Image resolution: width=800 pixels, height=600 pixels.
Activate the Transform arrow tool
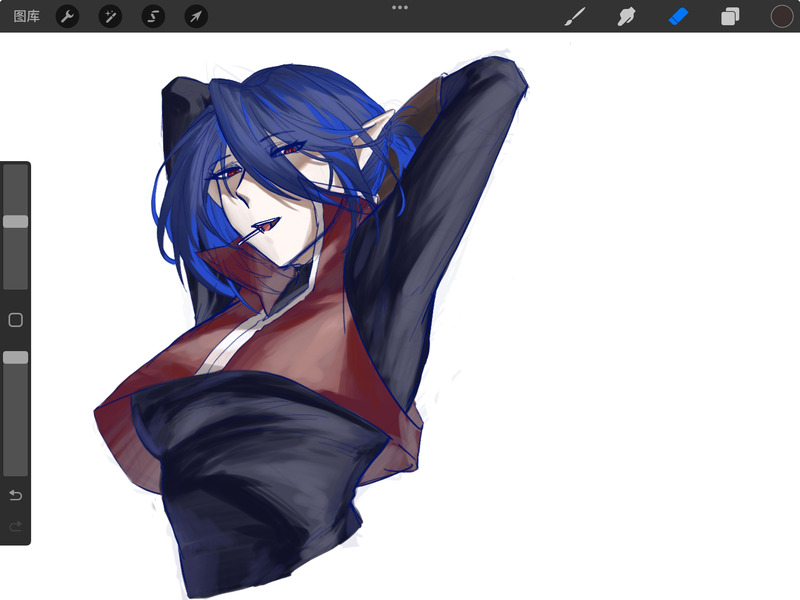click(196, 16)
